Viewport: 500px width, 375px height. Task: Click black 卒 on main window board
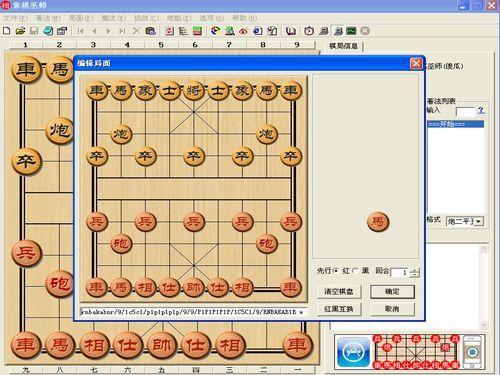pyautogui.click(x=26, y=162)
